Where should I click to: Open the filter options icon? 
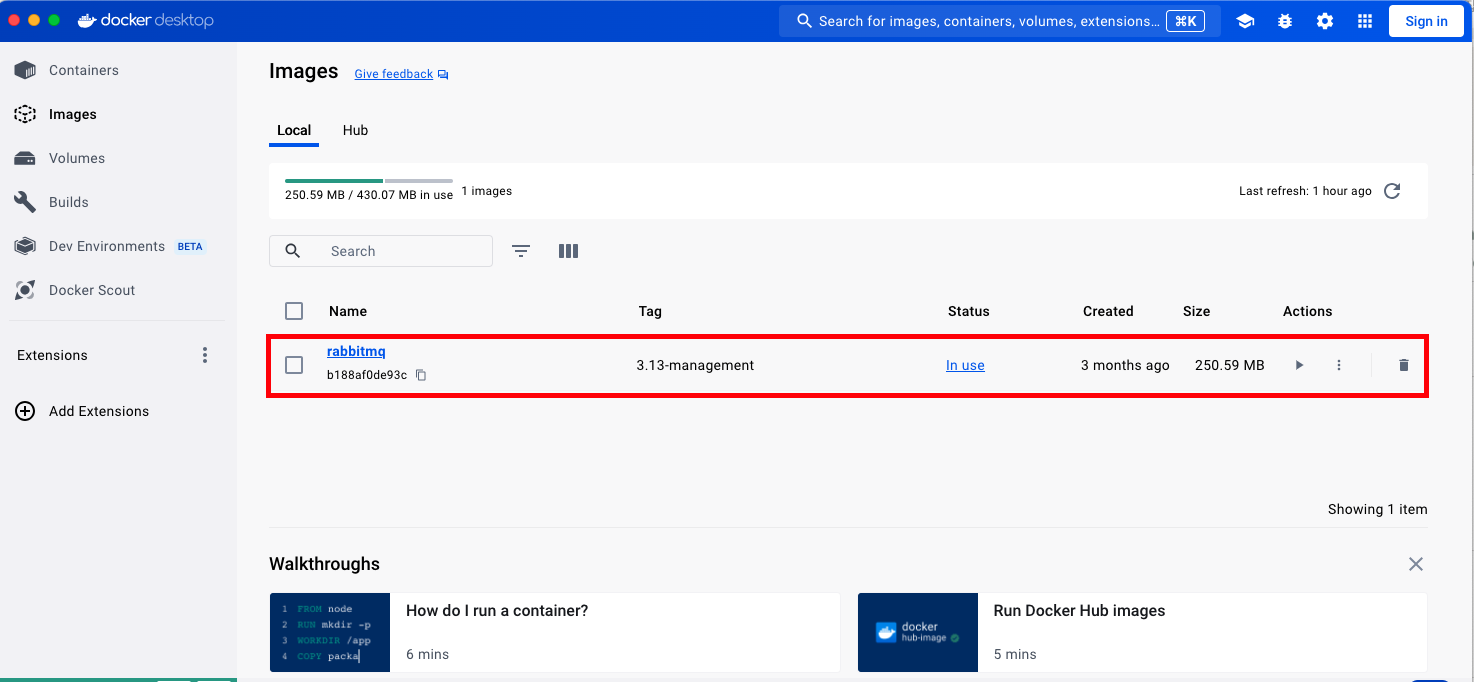[x=521, y=251]
